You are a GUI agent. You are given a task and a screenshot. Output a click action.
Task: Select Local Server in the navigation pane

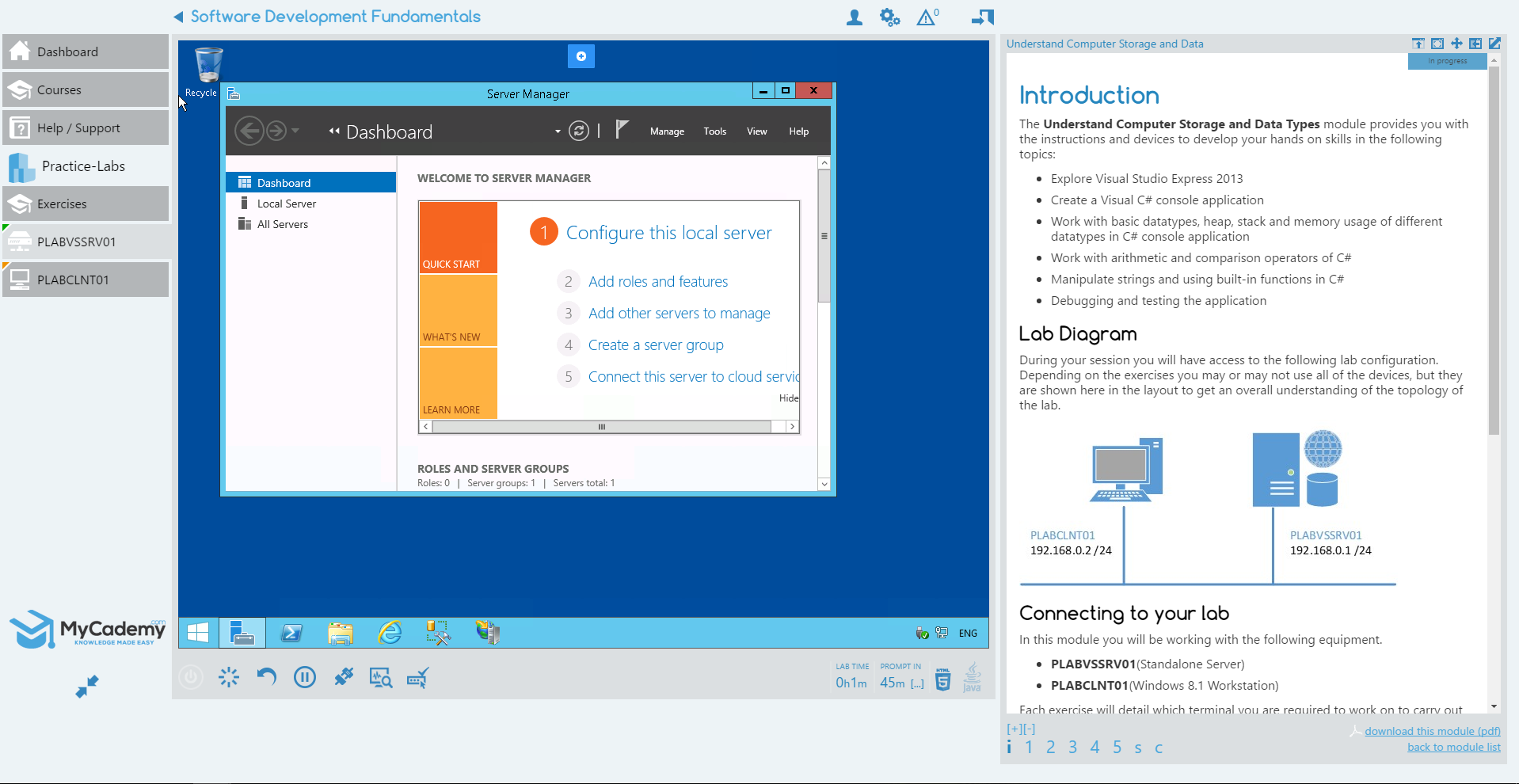tap(286, 204)
